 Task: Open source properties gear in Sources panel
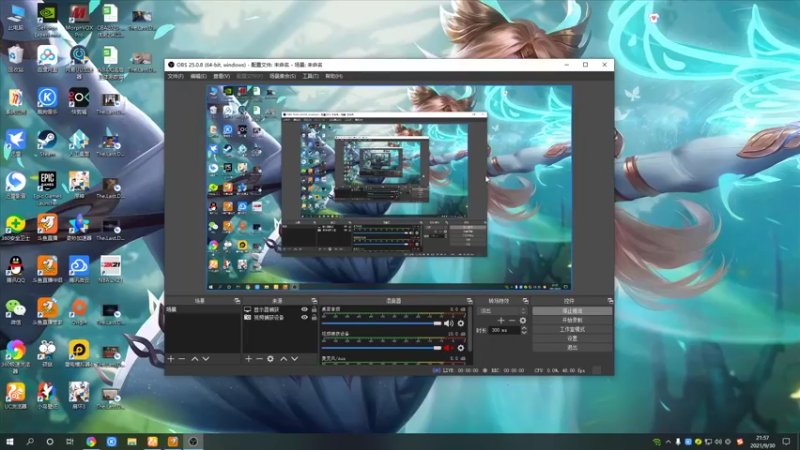(270, 359)
